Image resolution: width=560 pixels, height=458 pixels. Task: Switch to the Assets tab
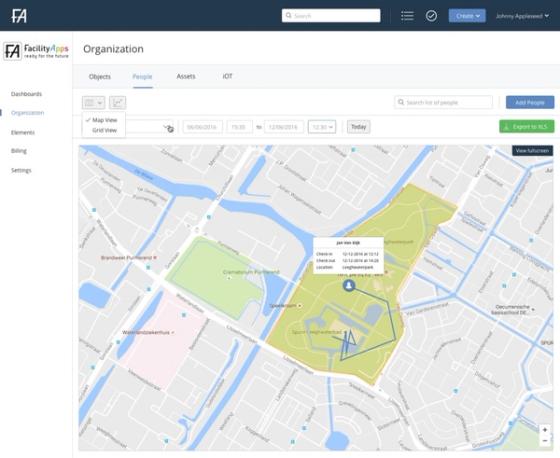pyautogui.click(x=186, y=76)
